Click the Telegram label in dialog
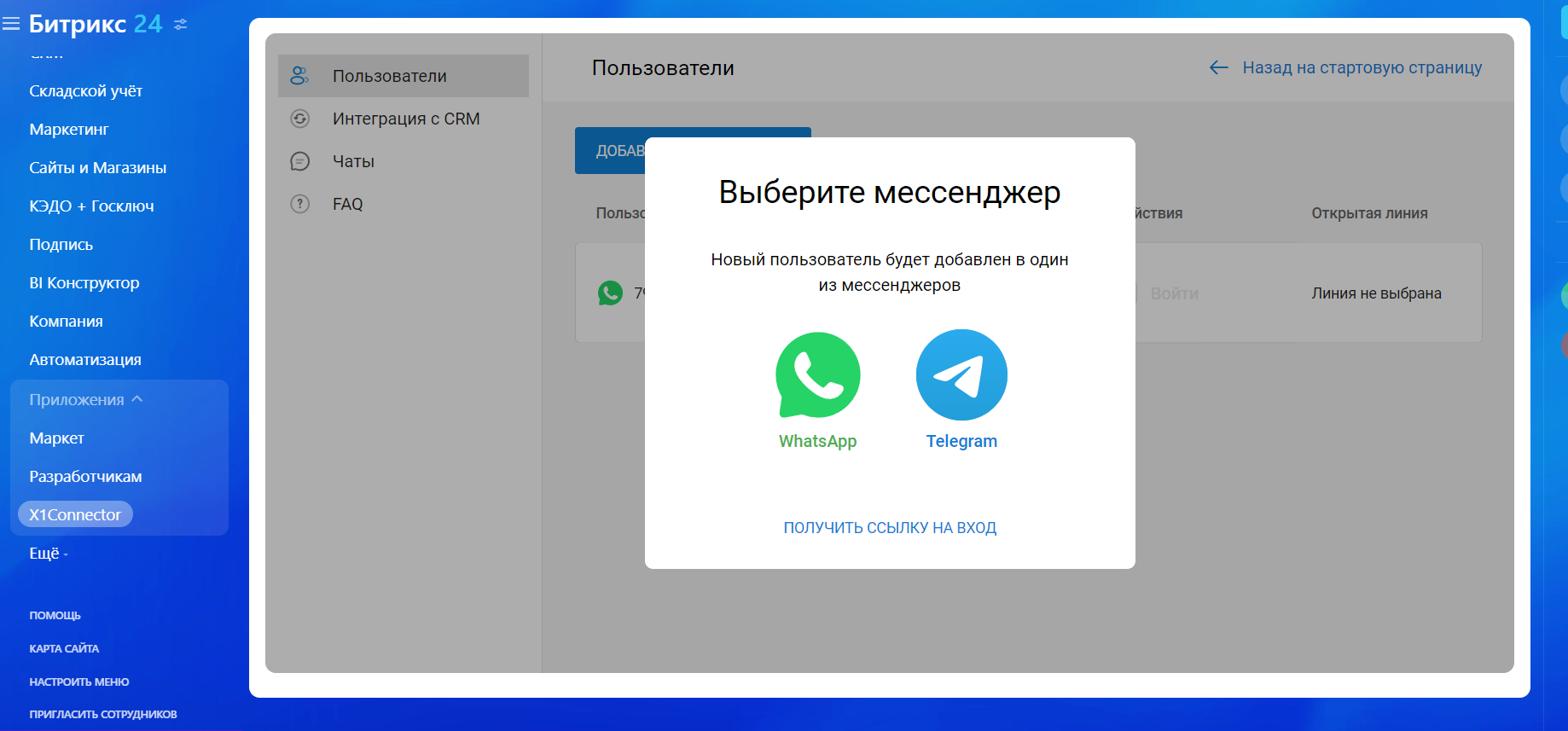The height and width of the screenshot is (731, 1568). click(961, 441)
